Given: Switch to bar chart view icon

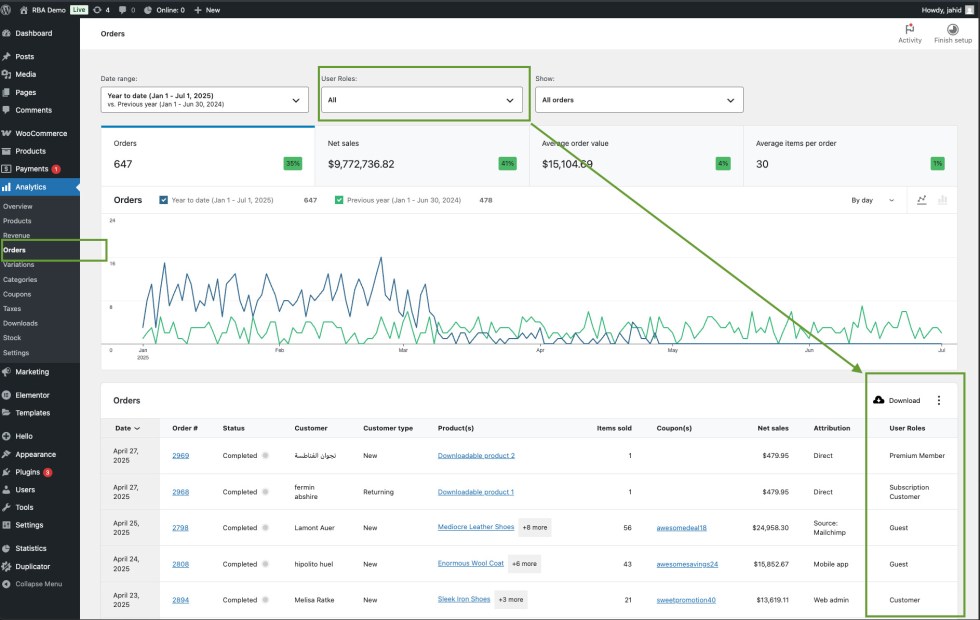Looking at the screenshot, I should (x=942, y=200).
